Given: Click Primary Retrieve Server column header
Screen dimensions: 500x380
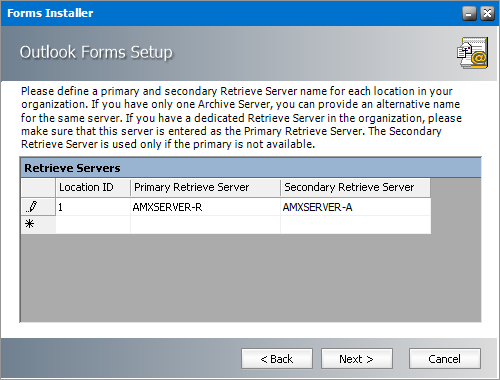Looking at the screenshot, I should coord(205,187).
